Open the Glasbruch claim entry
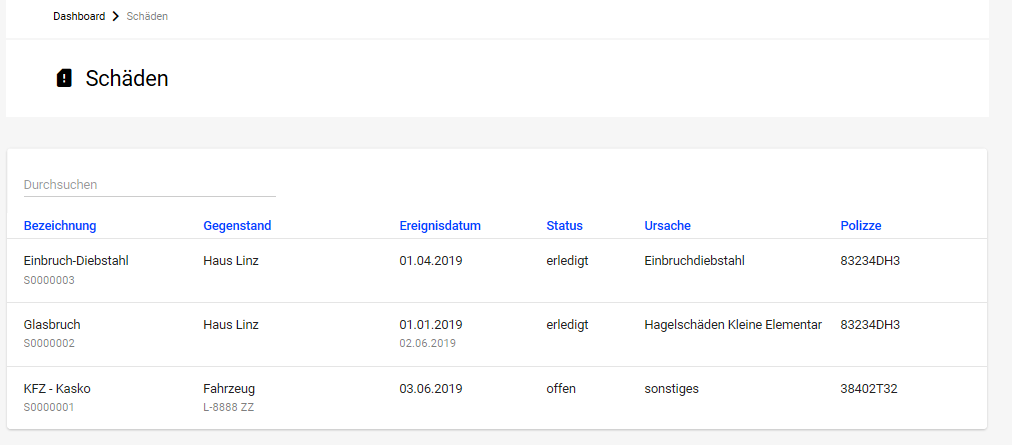The width and height of the screenshot is (1012, 445). (497, 335)
